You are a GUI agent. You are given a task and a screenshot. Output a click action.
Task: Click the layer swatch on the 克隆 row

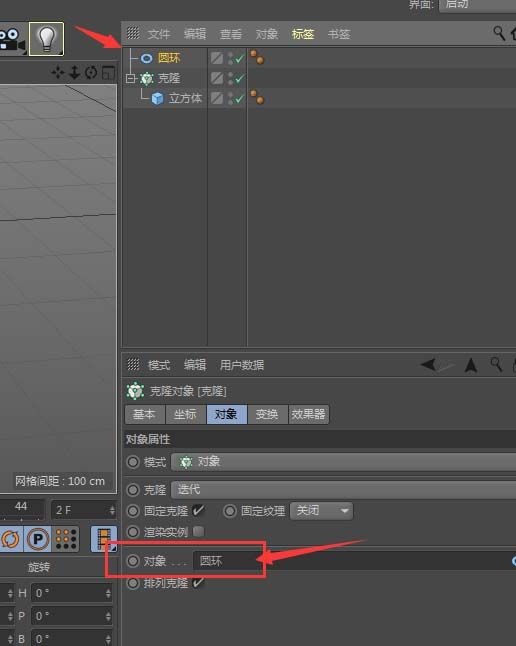pyautogui.click(x=217, y=78)
